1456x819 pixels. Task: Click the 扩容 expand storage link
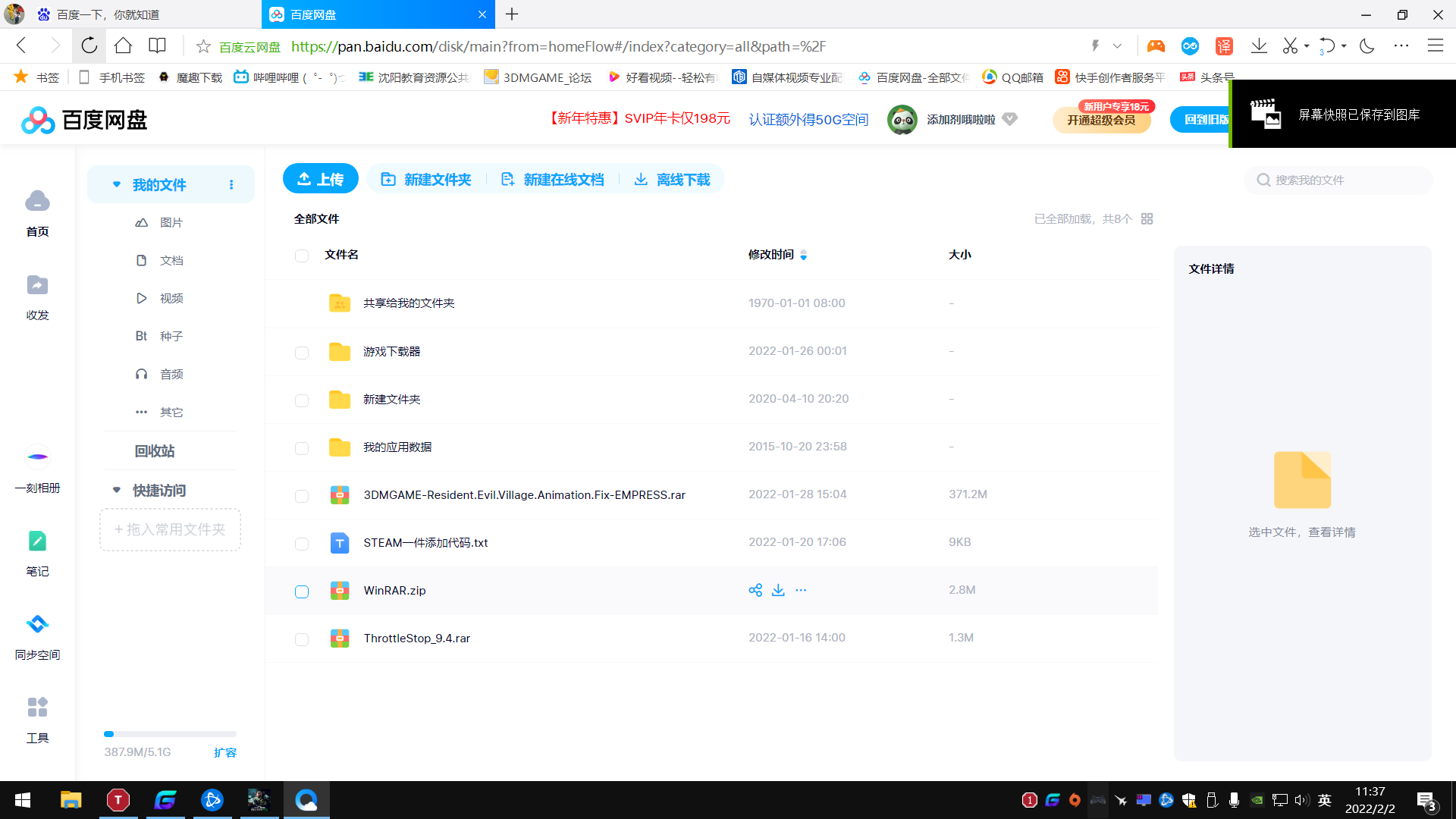point(225,752)
